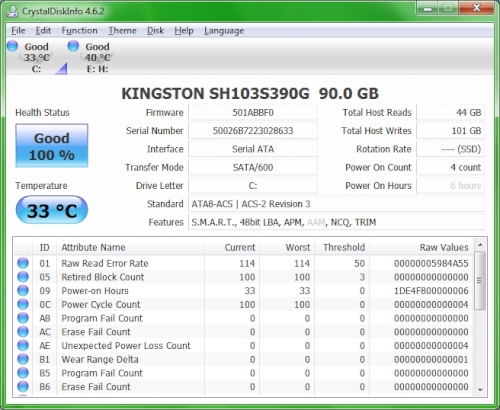Screen dimensions: 500x410
Task: Click the status dot for B5 Program Fail Count
Action: pyautogui.click(x=23, y=373)
